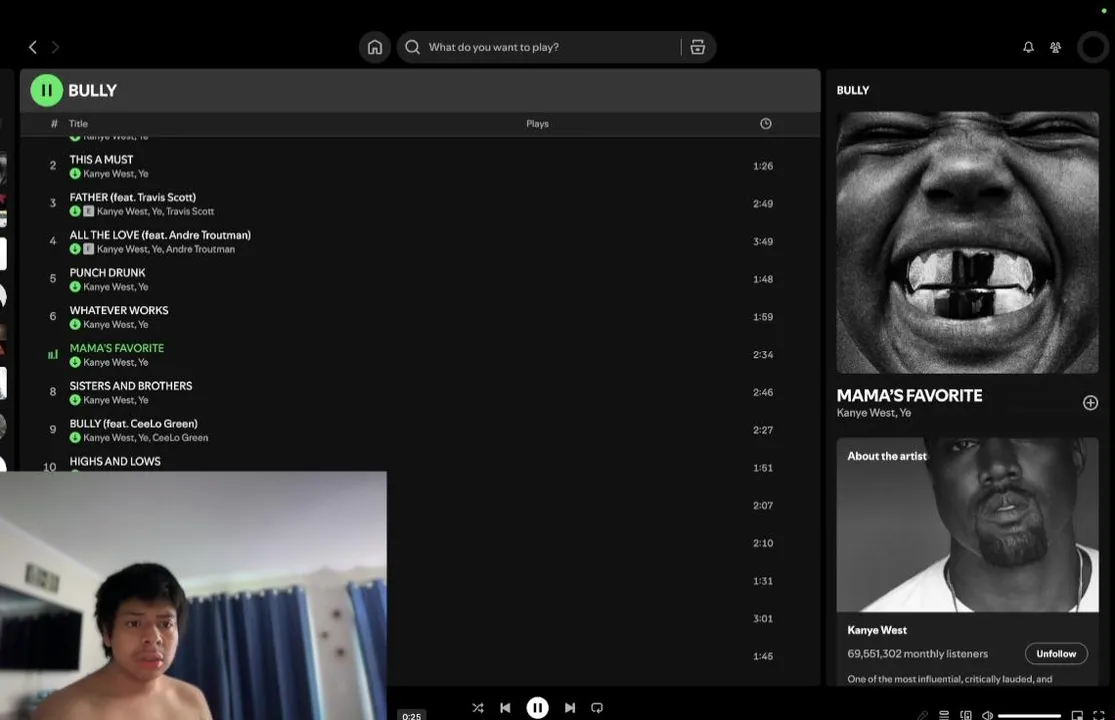This screenshot has width=1115, height=720.
Task: Pause the BULLY album with green button
Action: tap(46, 90)
